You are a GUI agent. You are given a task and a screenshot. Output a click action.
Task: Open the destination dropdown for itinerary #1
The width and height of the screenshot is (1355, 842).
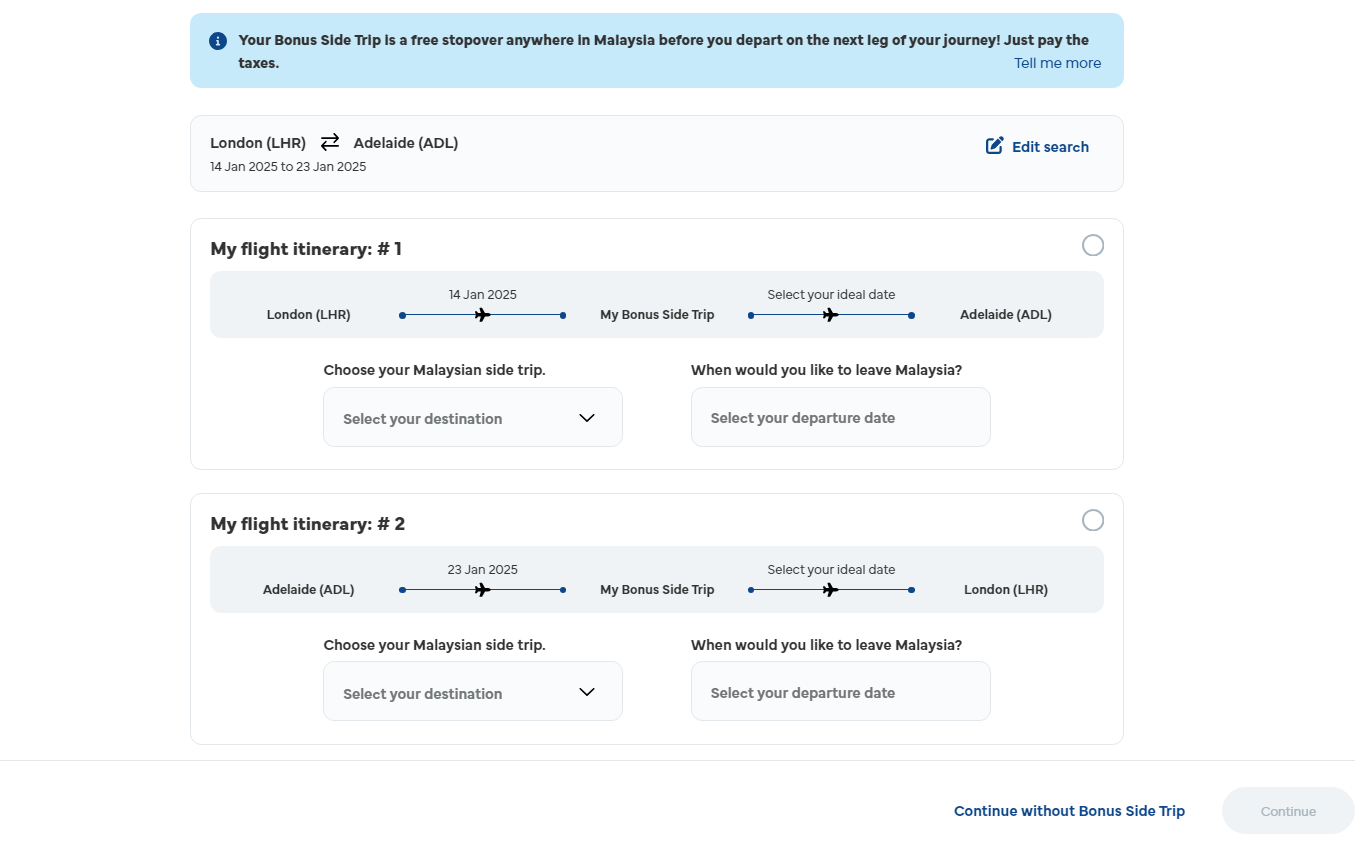(x=473, y=417)
